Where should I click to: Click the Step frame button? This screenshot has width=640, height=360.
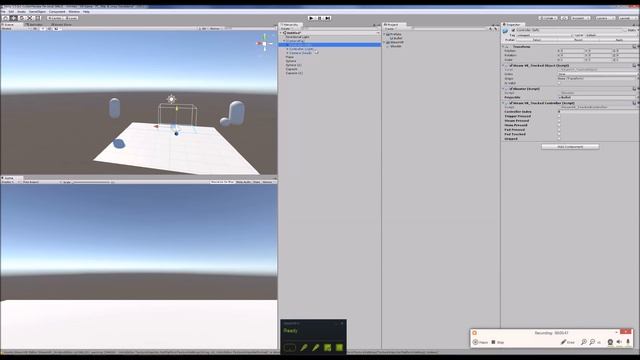coord(328,18)
